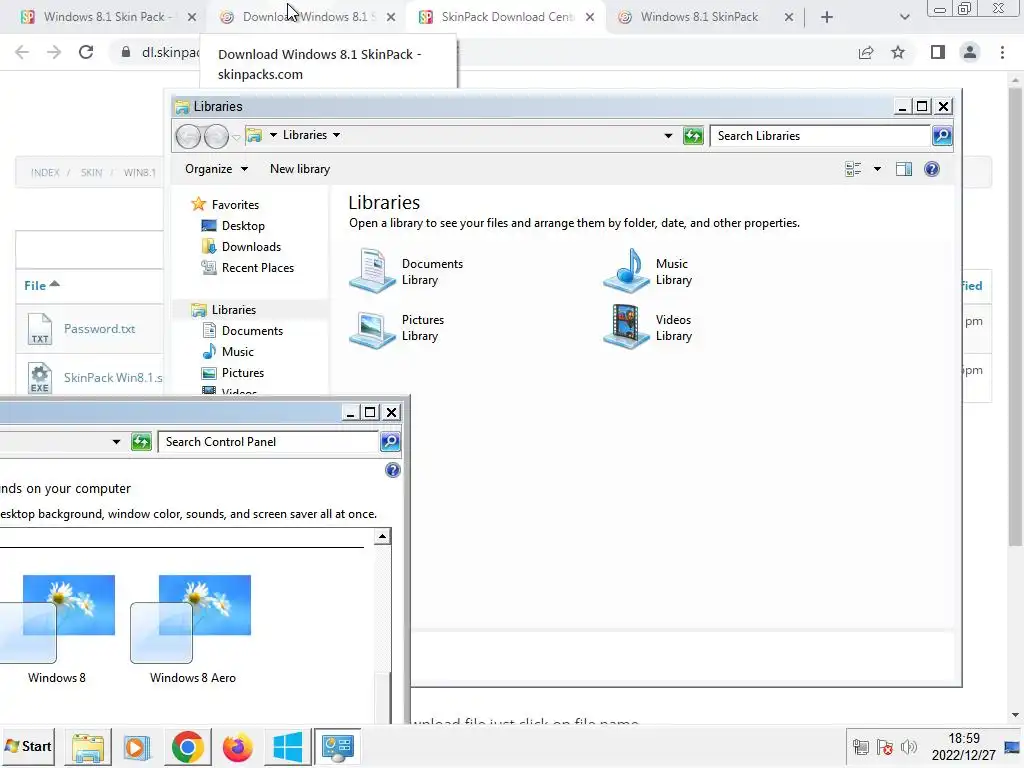The width and height of the screenshot is (1024, 768).
Task: Click the arrow before Libraries in breadcrumb
Action: (x=273, y=135)
